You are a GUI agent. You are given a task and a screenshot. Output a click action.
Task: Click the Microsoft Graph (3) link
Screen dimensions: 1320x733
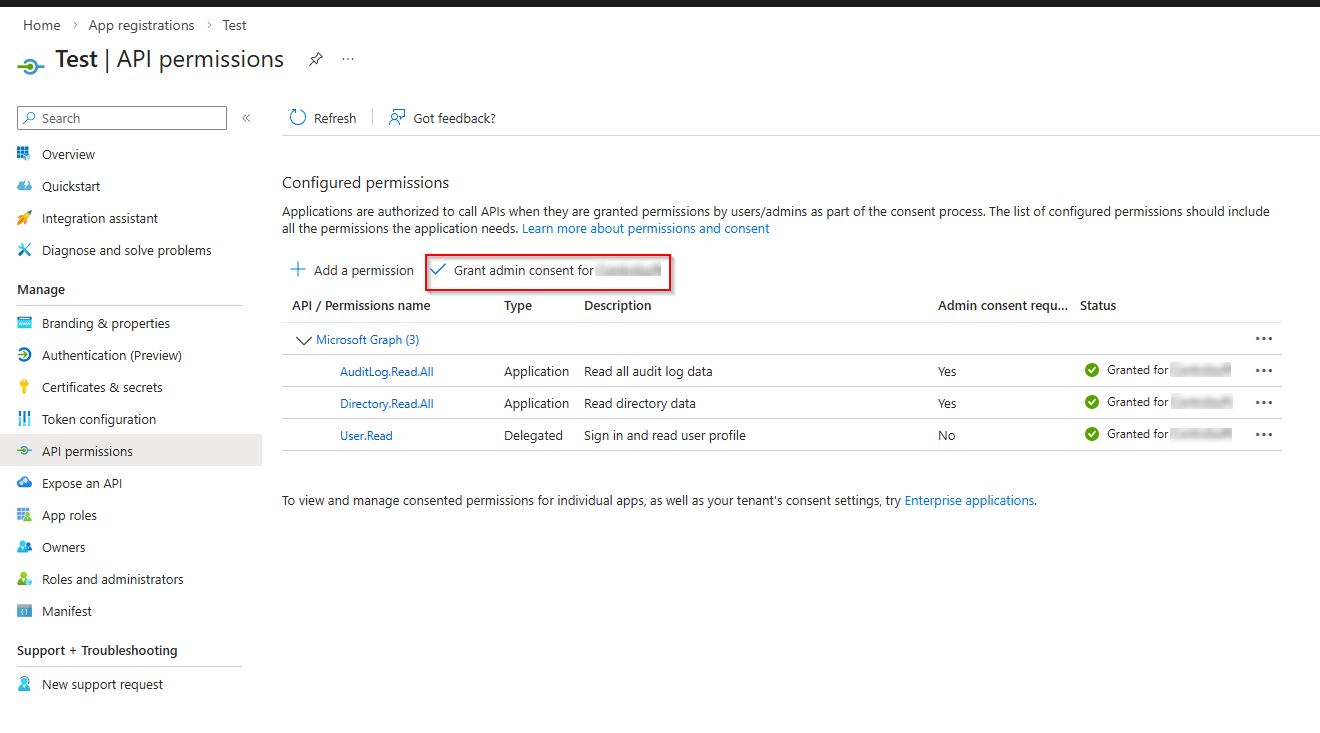(x=367, y=340)
